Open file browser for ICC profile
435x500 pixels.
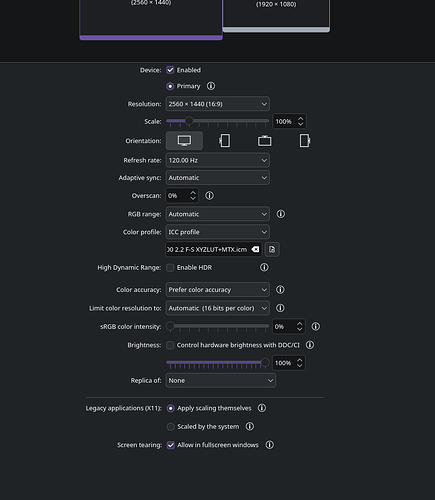(272, 249)
